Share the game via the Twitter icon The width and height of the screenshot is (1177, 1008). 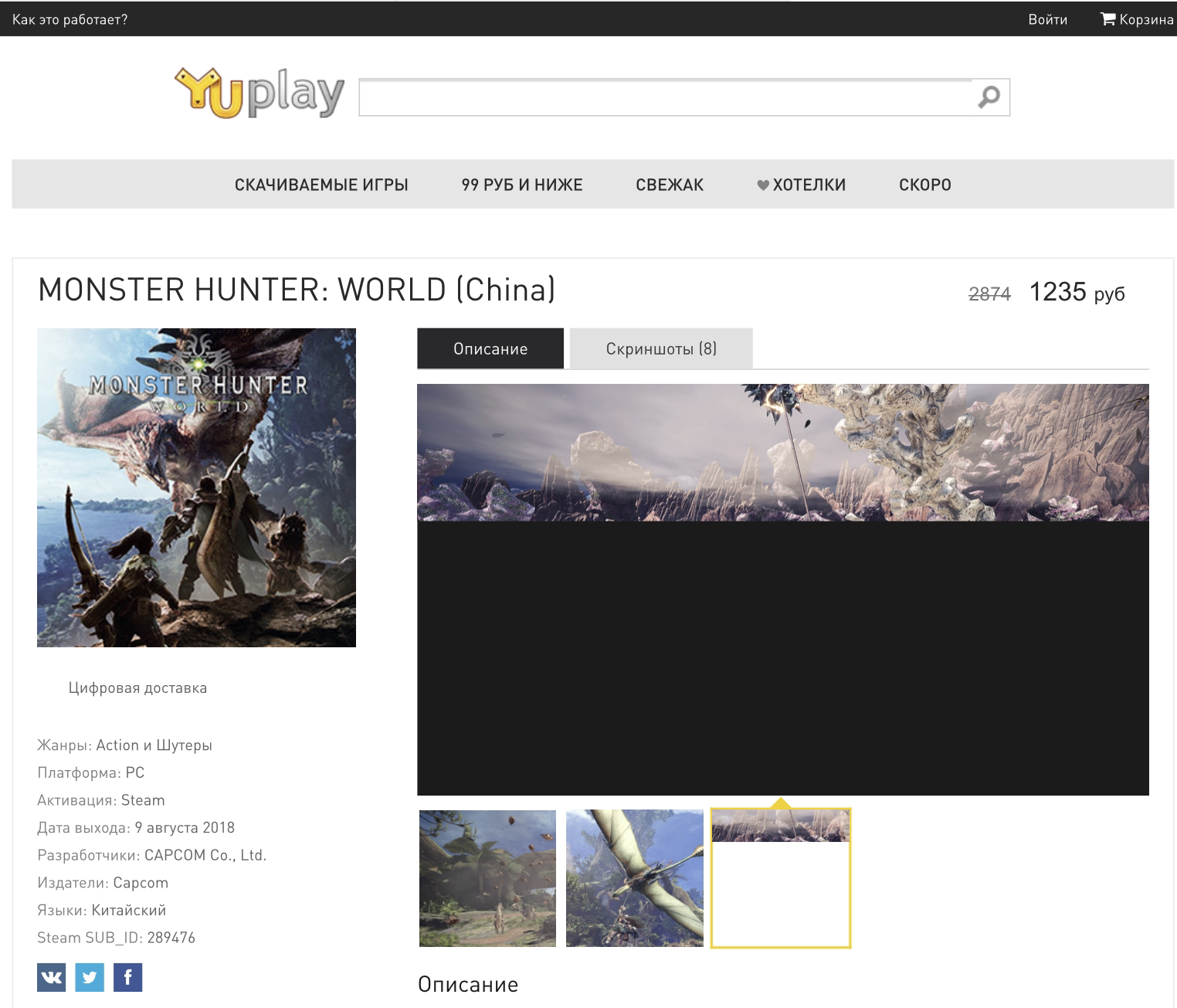coord(90,977)
